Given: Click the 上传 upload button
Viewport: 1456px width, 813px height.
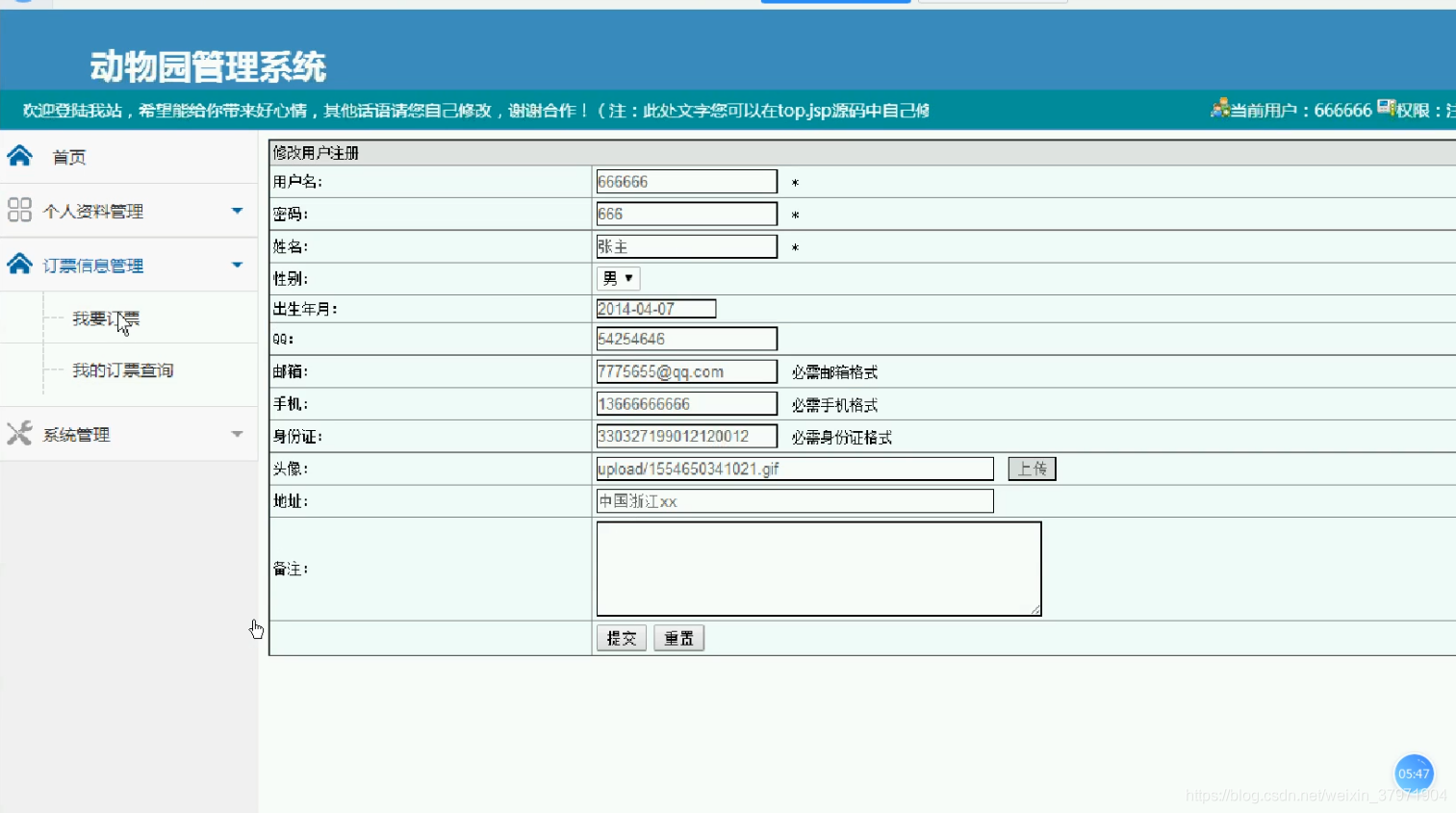Looking at the screenshot, I should pyautogui.click(x=1033, y=469).
